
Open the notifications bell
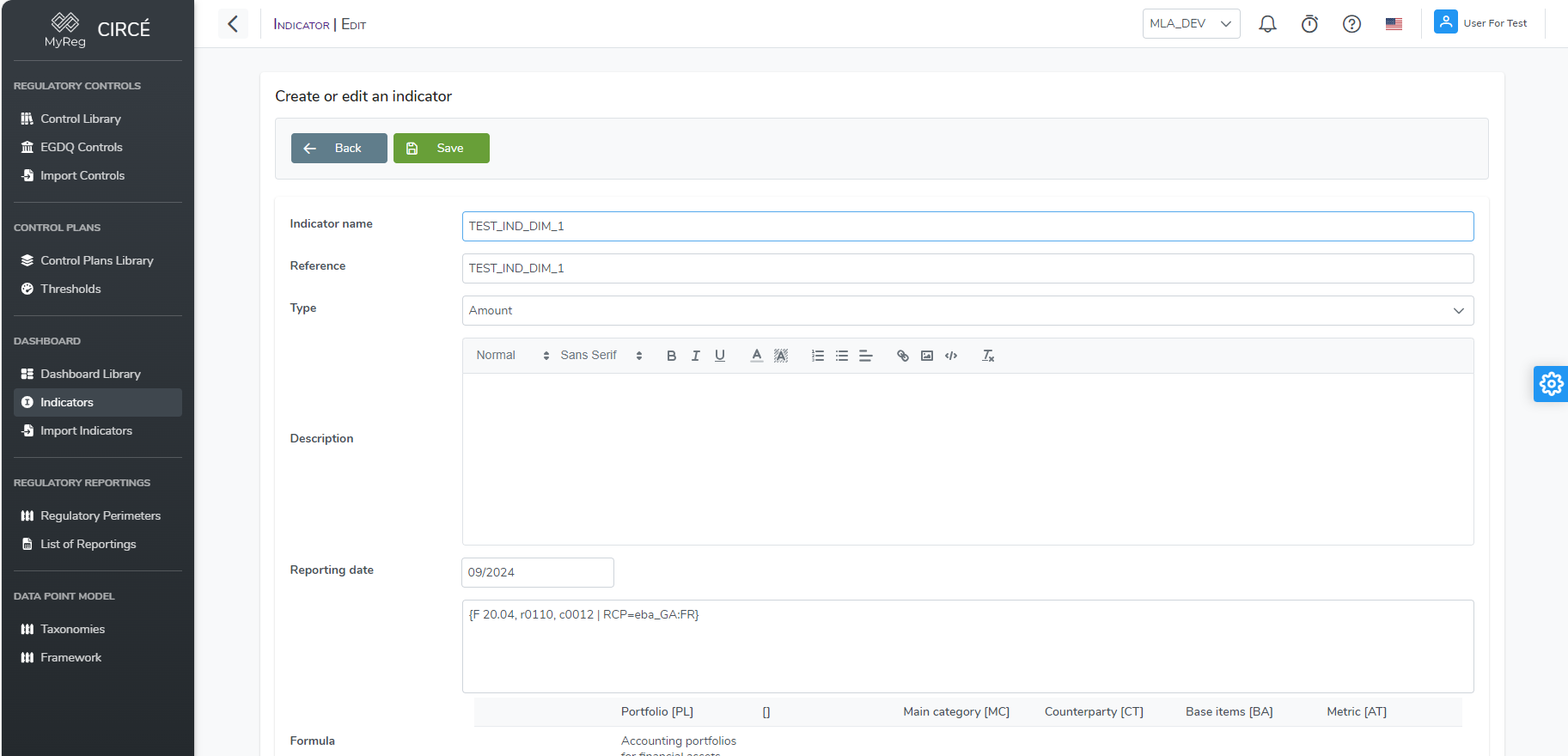click(x=1267, y=24)
